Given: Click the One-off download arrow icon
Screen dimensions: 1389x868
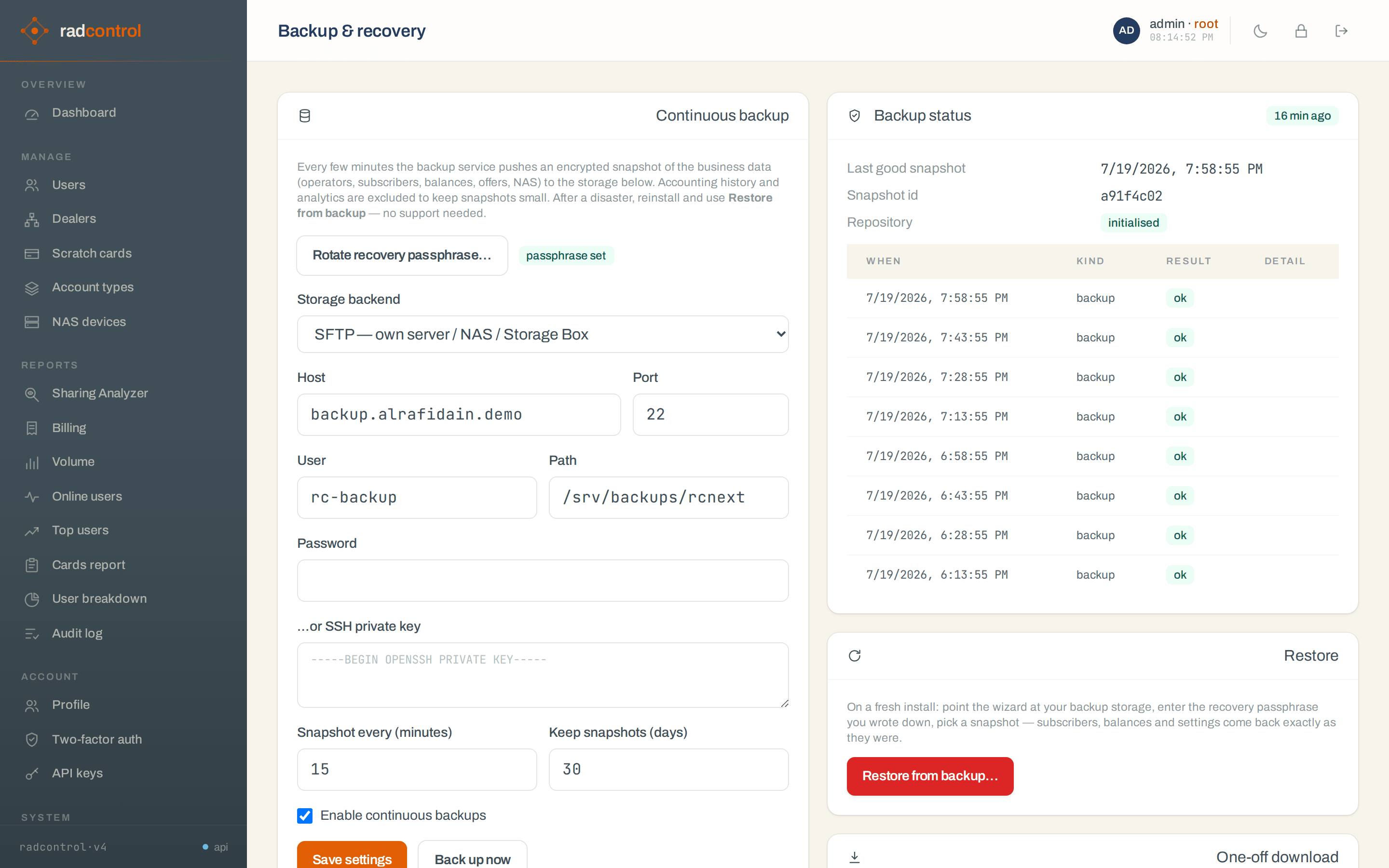Looking at the screenshot, I should click(855, 857).
